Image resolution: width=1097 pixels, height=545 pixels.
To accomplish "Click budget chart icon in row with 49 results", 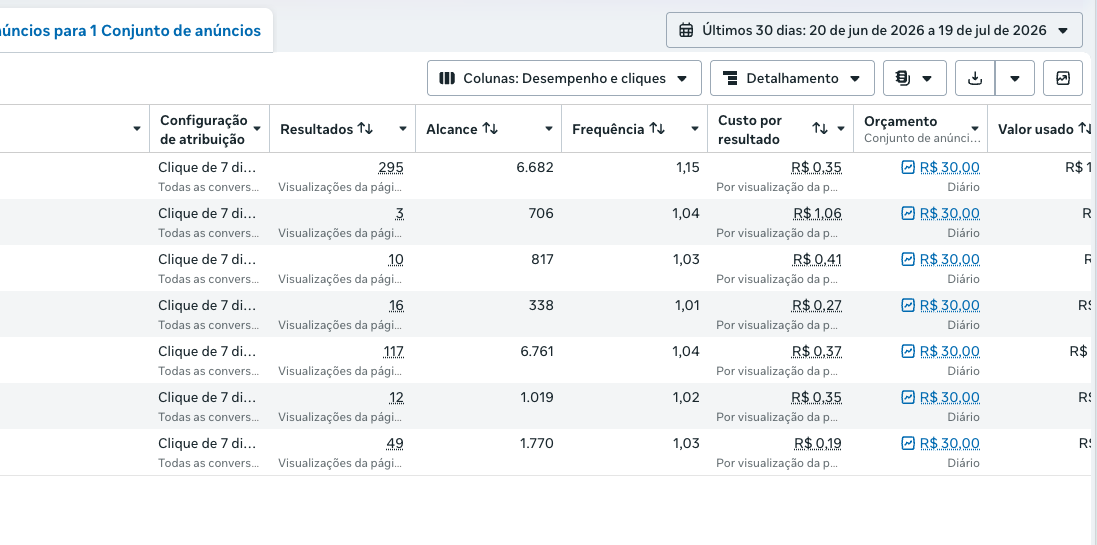I will click(907, 444).
